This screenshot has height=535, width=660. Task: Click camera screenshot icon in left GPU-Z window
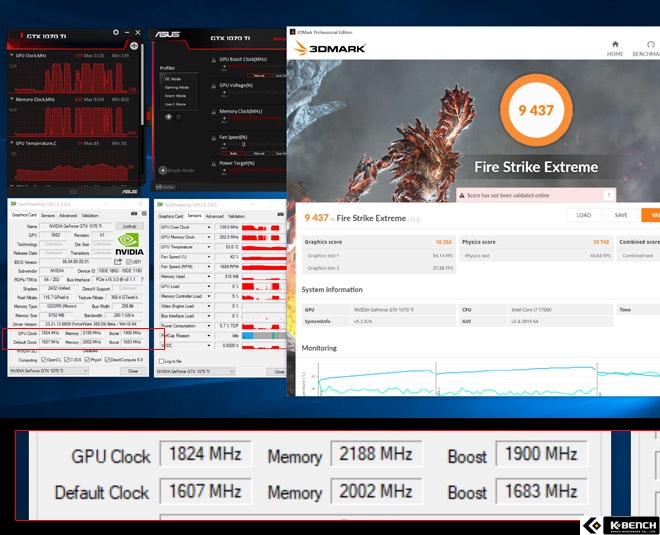134,214
